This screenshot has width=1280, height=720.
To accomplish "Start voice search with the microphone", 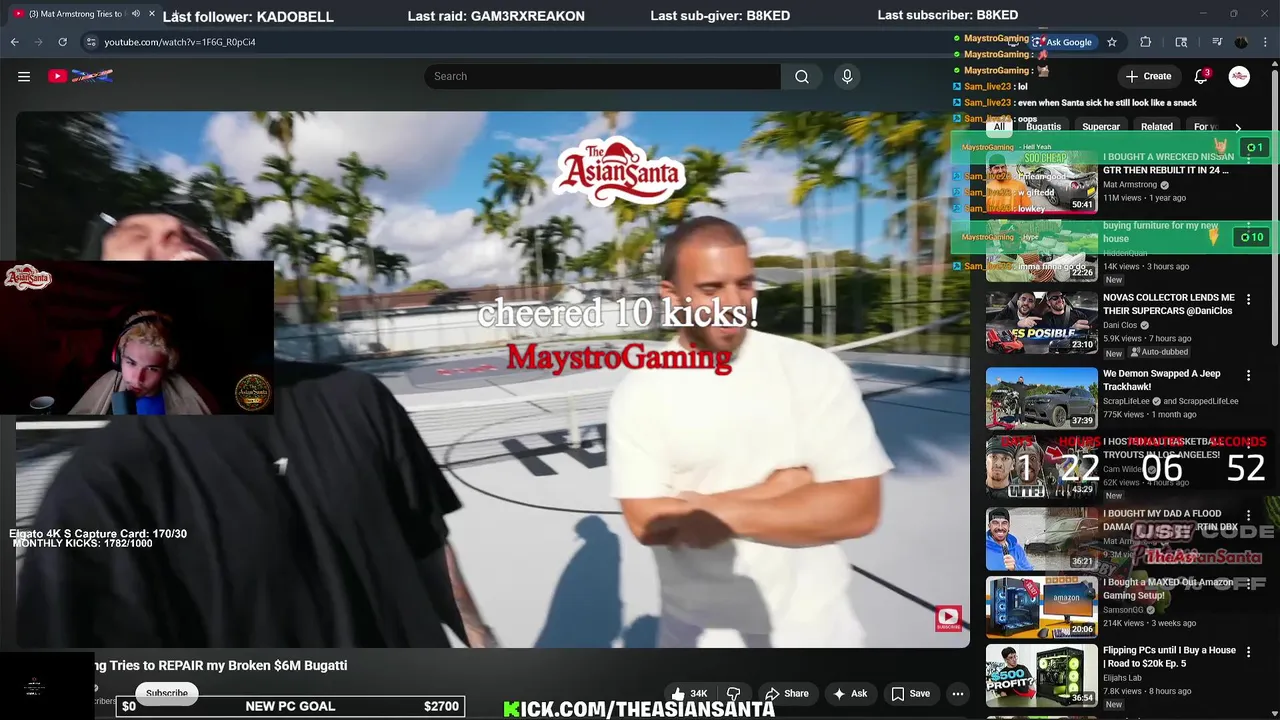I will pos(847,76).
